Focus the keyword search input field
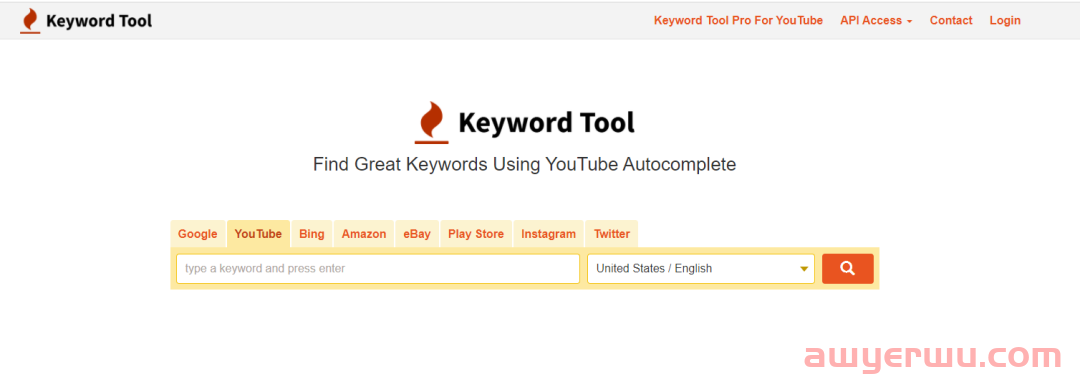This screenshot has width=1080, height=387. [x=377, y=269]
